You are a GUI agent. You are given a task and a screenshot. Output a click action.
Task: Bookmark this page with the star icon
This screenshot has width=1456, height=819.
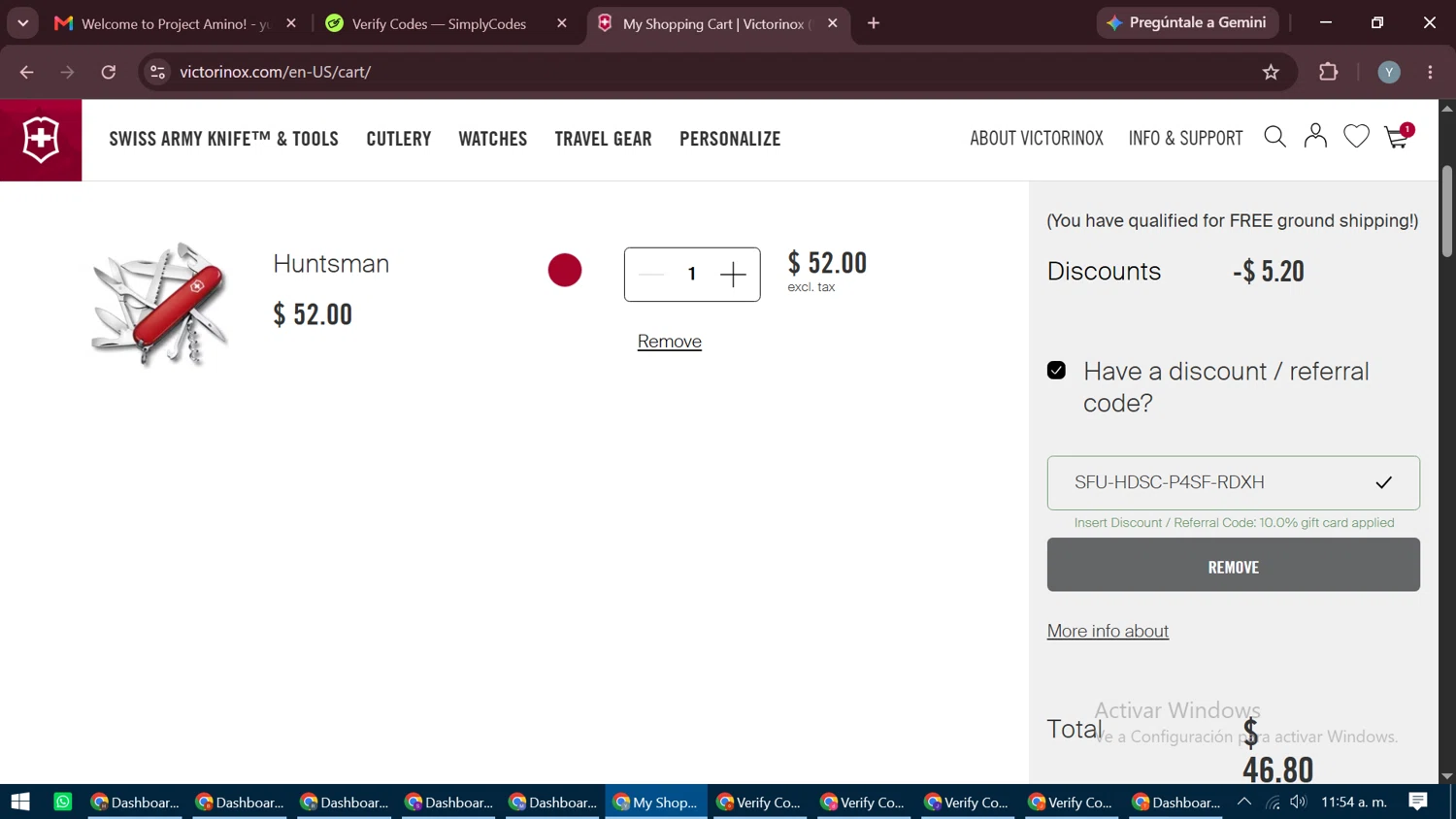coord(1271,72)
